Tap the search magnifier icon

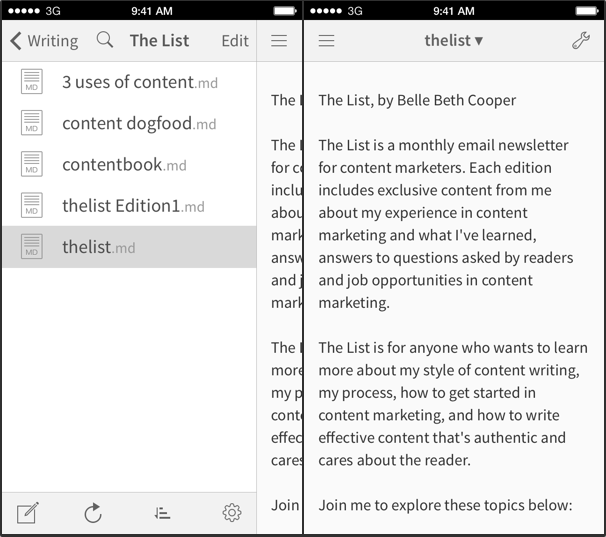point(105,41)
